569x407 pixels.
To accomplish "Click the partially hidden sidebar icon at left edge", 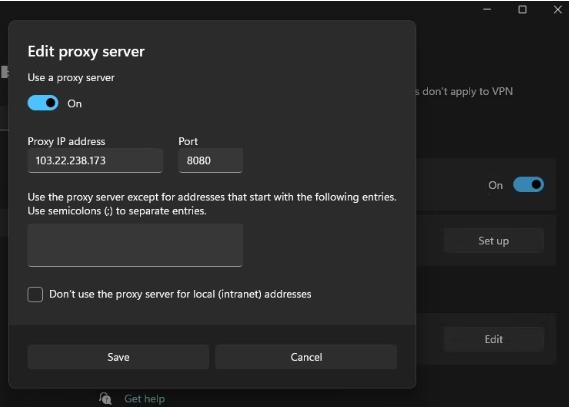I will tap(5, 72).
